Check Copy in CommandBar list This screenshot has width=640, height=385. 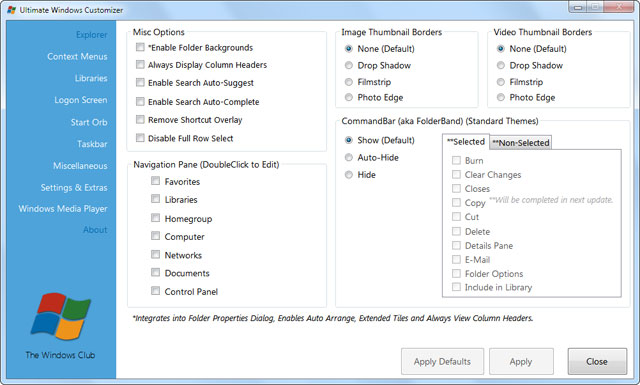pos(456,203)
